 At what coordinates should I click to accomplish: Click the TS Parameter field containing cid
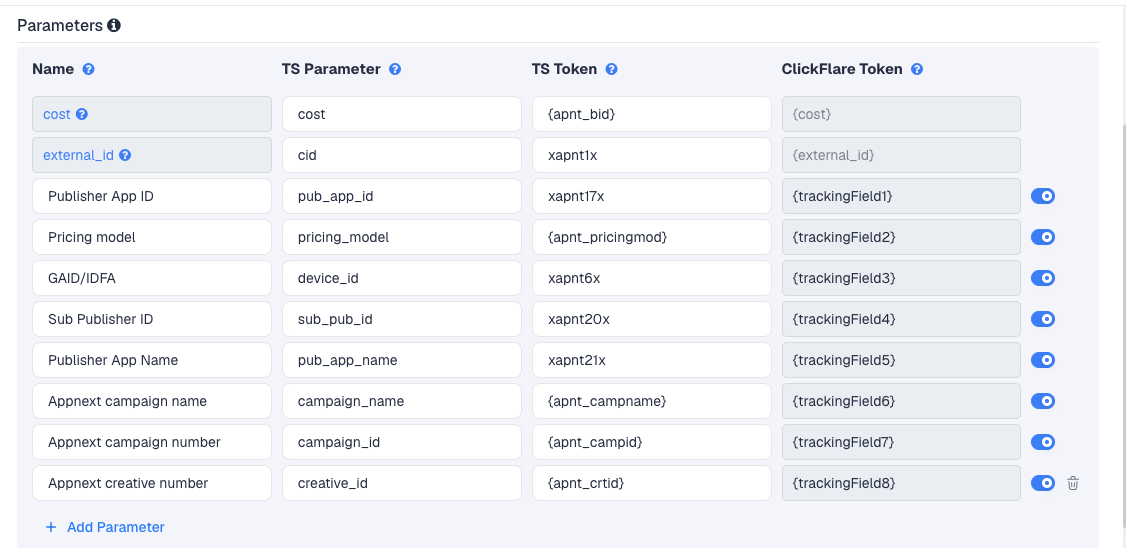401,155
